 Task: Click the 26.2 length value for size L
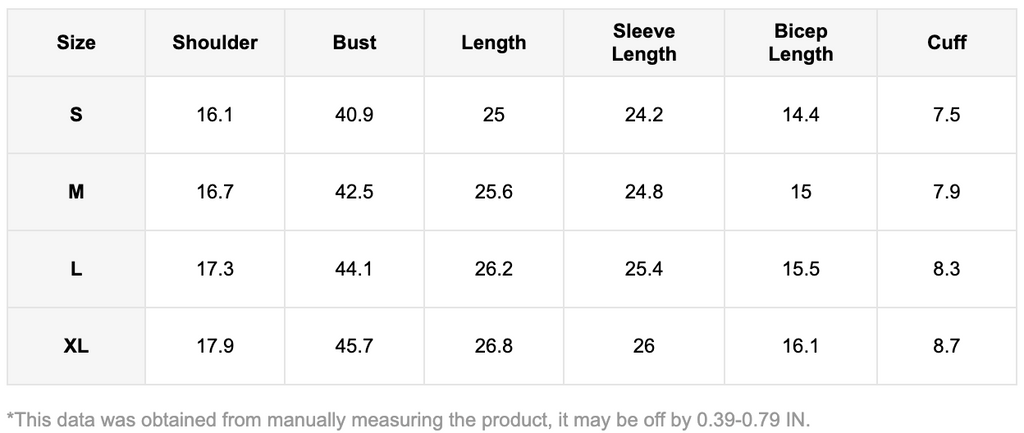pyautogui.click(x=493, y=269)
